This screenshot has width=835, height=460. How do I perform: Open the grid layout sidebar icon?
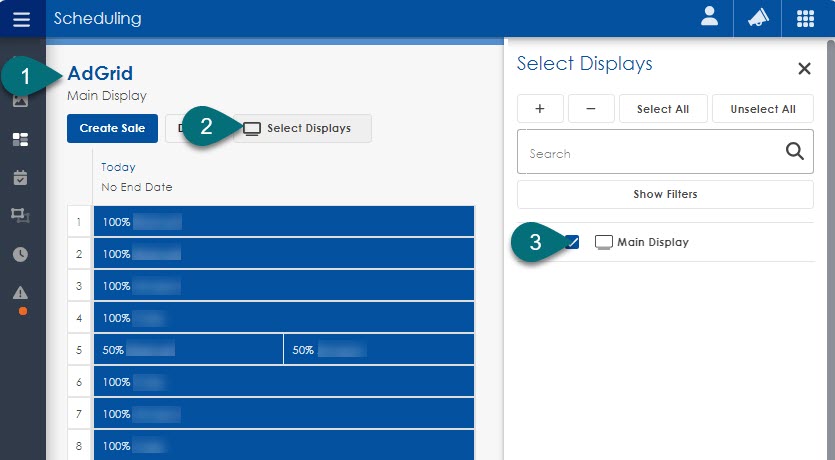(20, 139)
